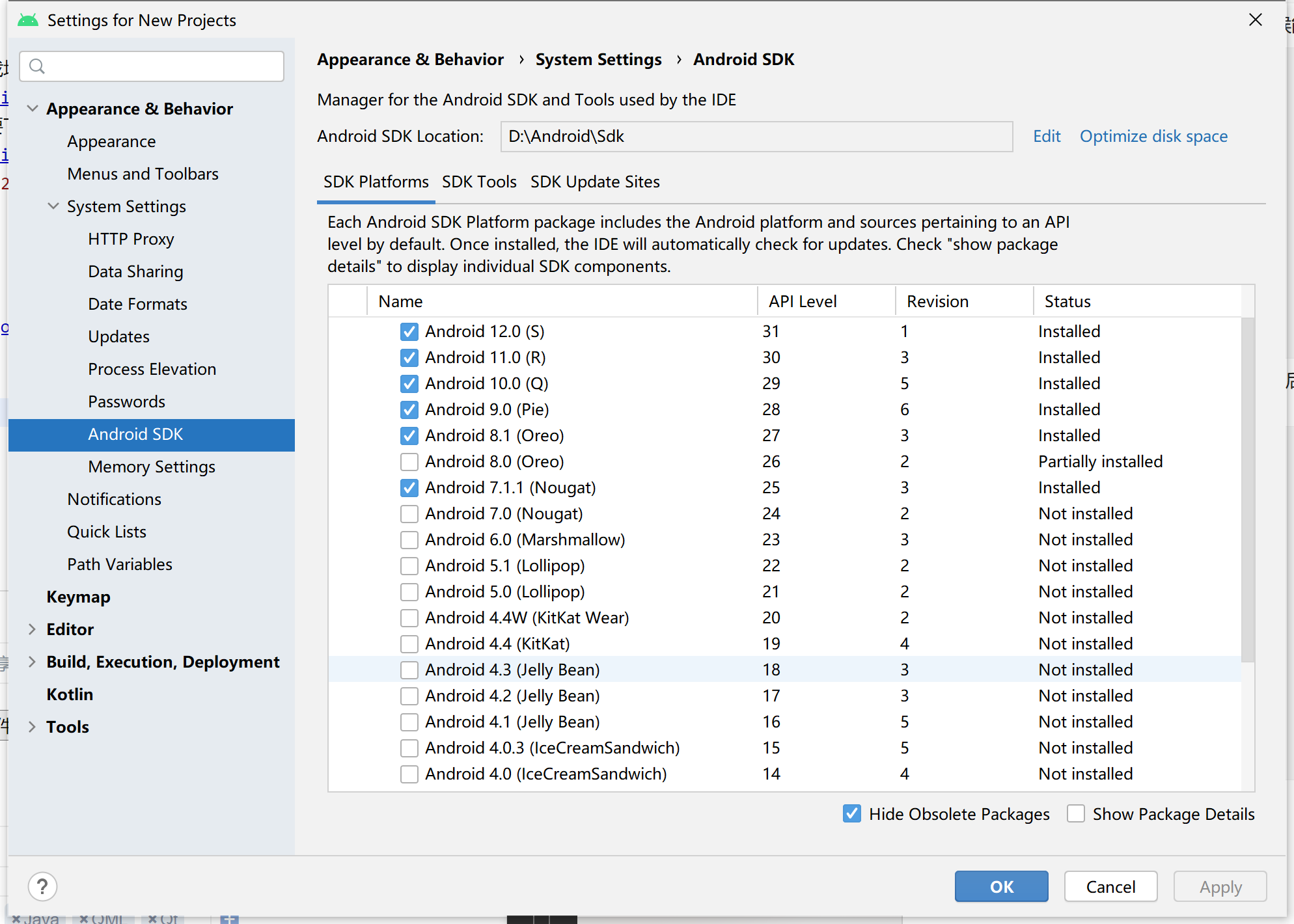Enable Show Package Details checkbox
The width and height of the screenshot is (1294, 924).
click(1075, 813)
